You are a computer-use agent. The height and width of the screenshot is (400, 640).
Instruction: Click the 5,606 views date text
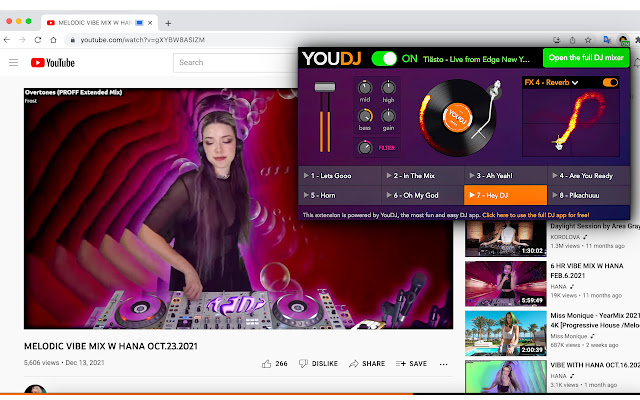(x=64, y=362)
